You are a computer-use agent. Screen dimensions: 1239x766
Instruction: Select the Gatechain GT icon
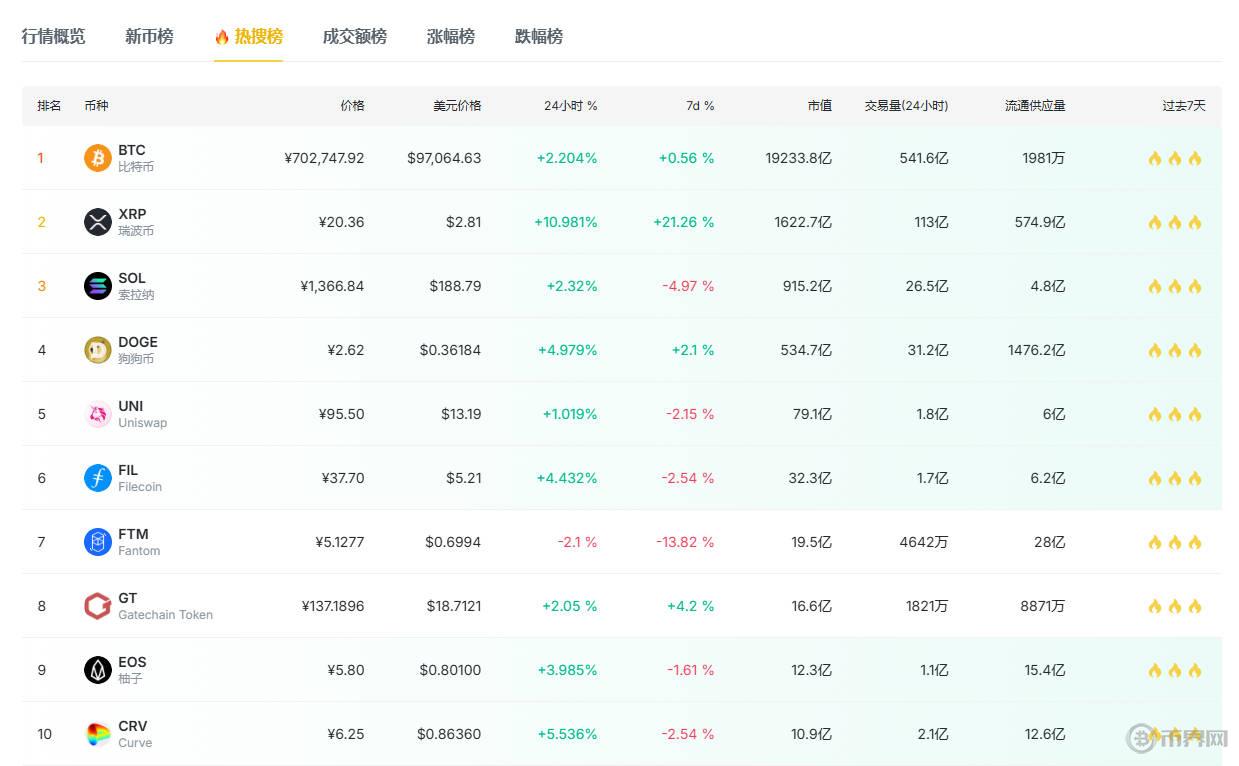point(97,606)
